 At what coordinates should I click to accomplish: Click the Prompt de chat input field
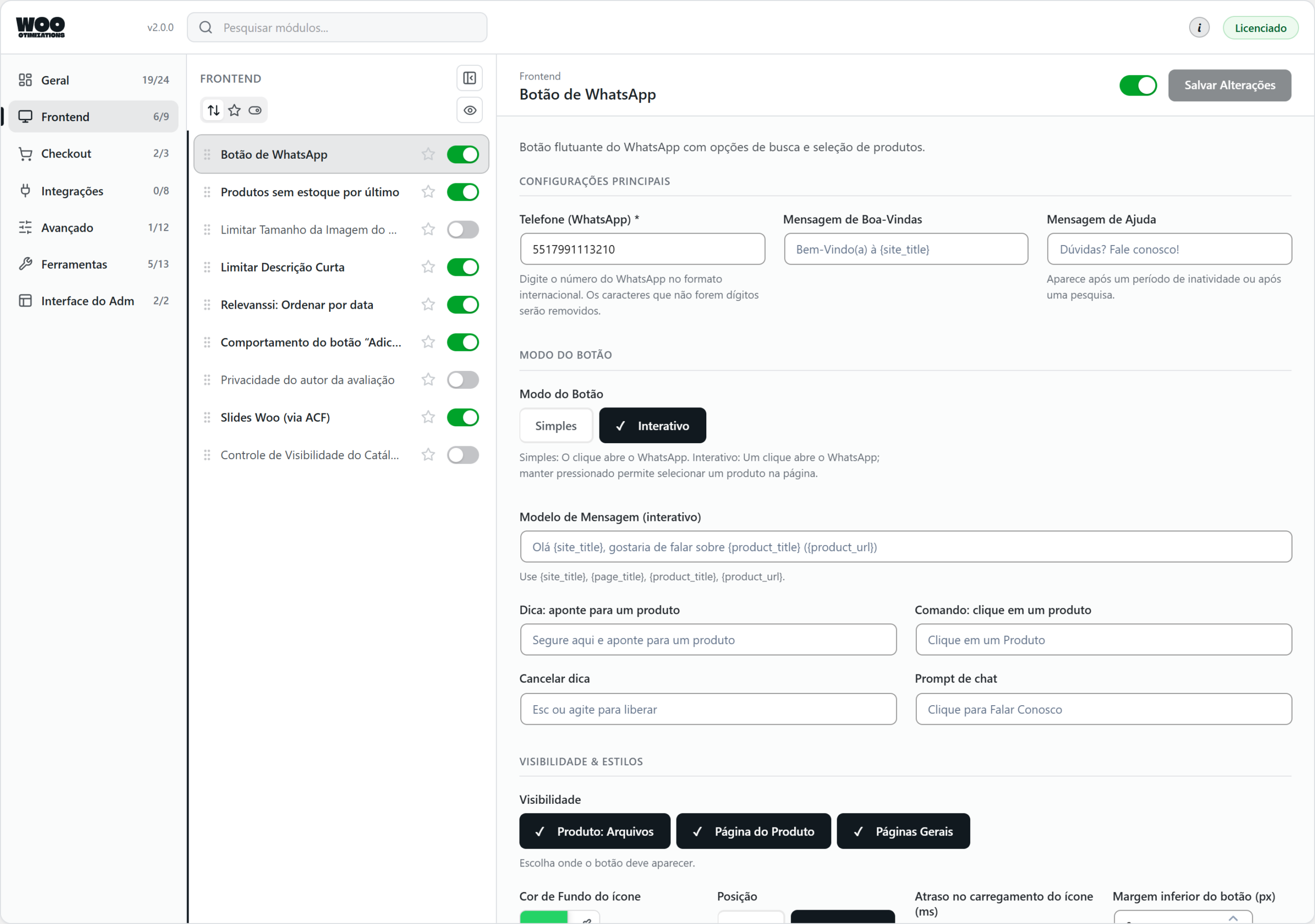tap(1103, 709)
